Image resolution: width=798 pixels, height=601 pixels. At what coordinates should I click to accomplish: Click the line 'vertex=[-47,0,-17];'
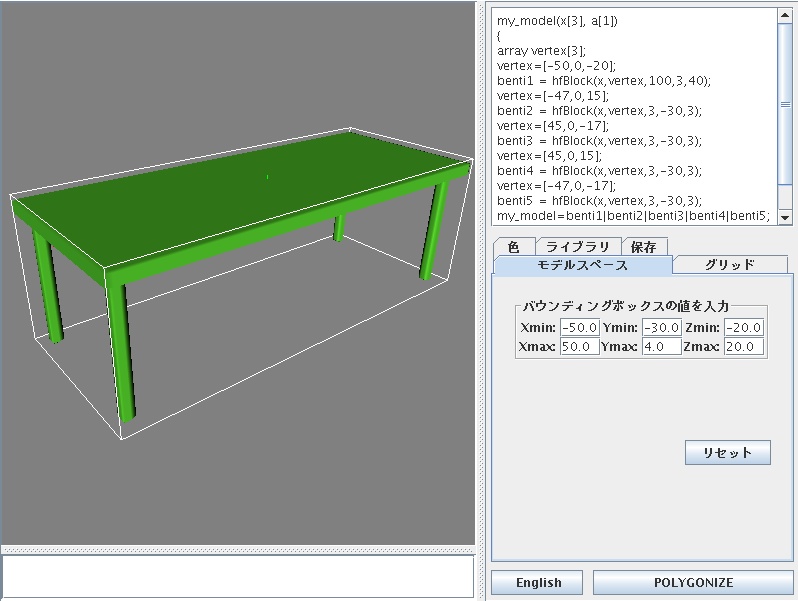pyautogui.click(x=556, y=186)
